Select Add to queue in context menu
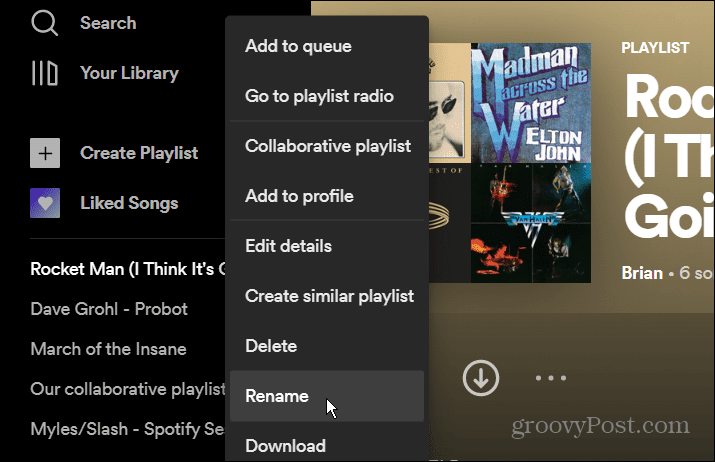Screen dimensions: 715x462 [298, 46]
